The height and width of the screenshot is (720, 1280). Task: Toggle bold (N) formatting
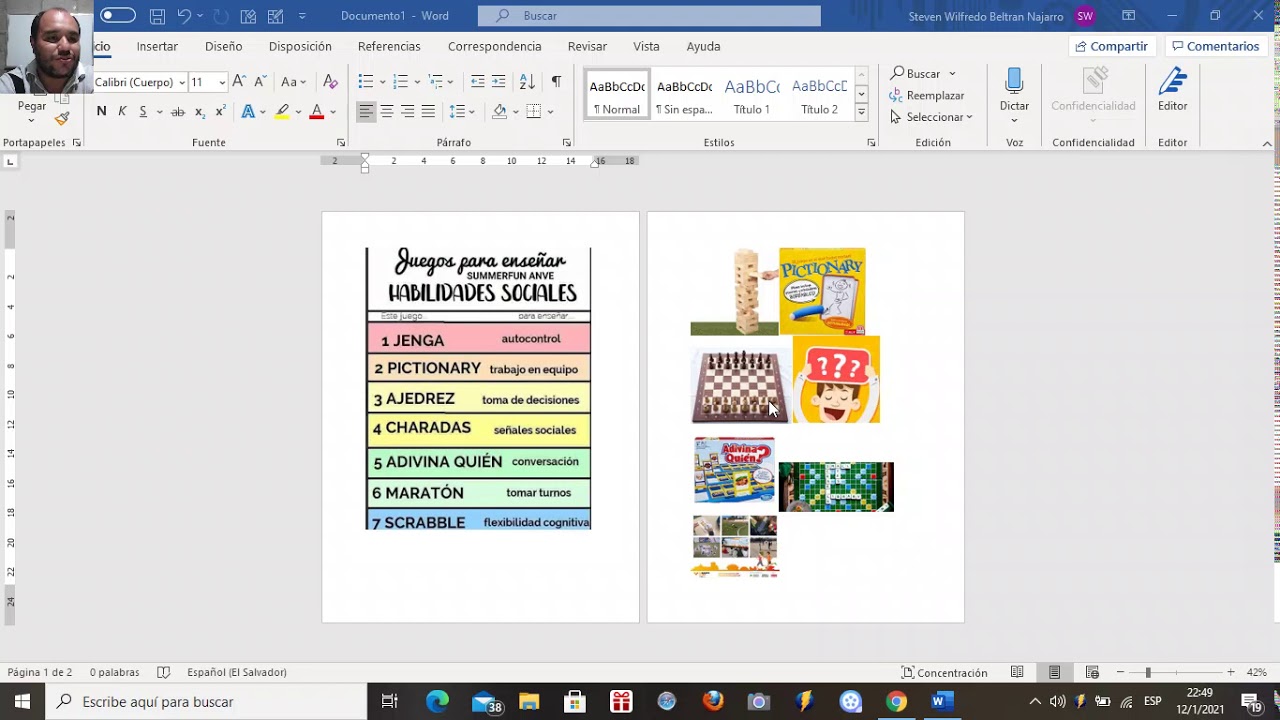(x=101, y=111)
